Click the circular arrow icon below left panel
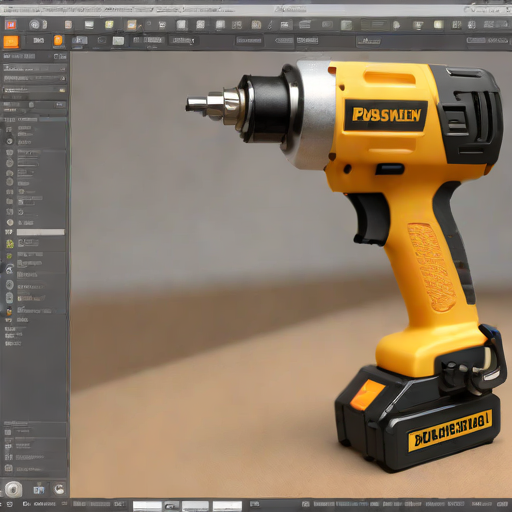 [x=59, y=489]
